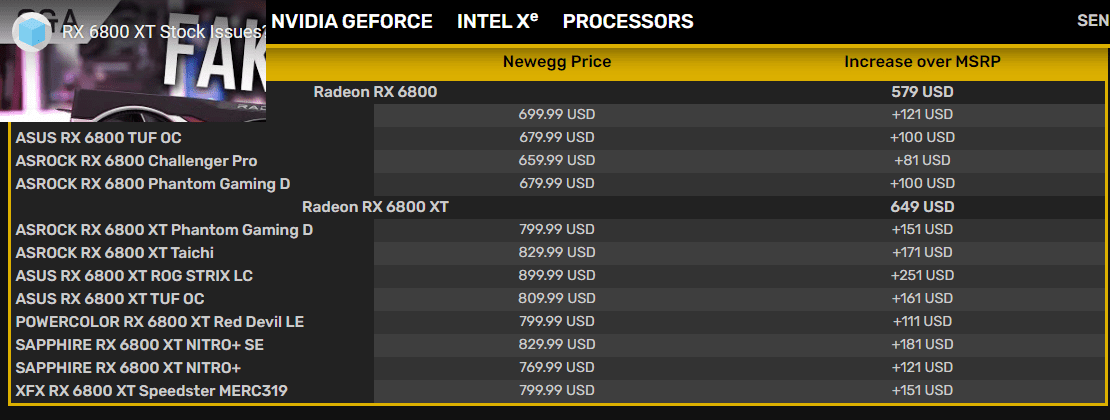The image size is (1110, 420).
Task: Click the channel avatar icon on the video overlay
Action: pyautogui.click(x=31, y=32)
